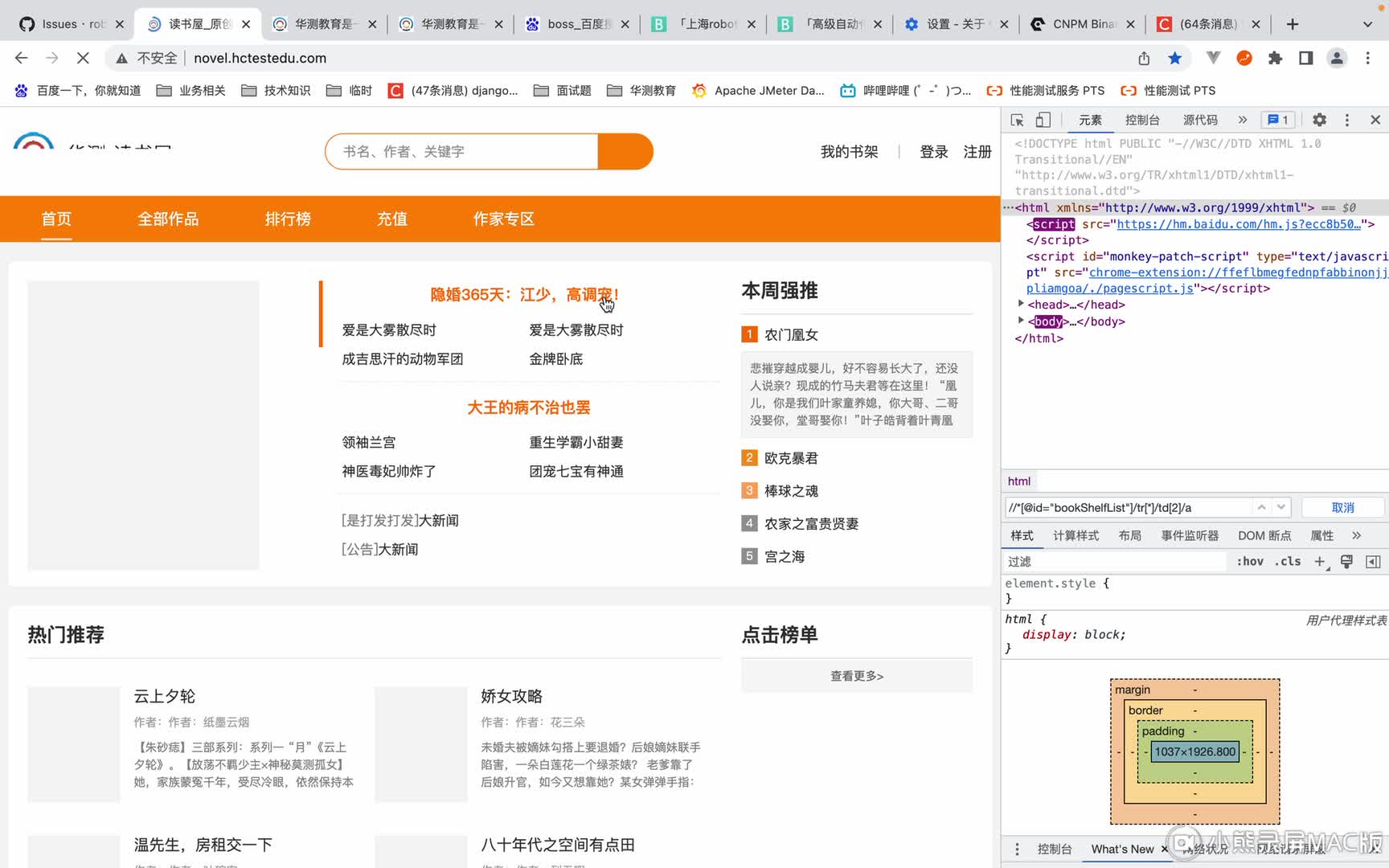Click the orange search button
1389x868 pixels.
point(625,151)
